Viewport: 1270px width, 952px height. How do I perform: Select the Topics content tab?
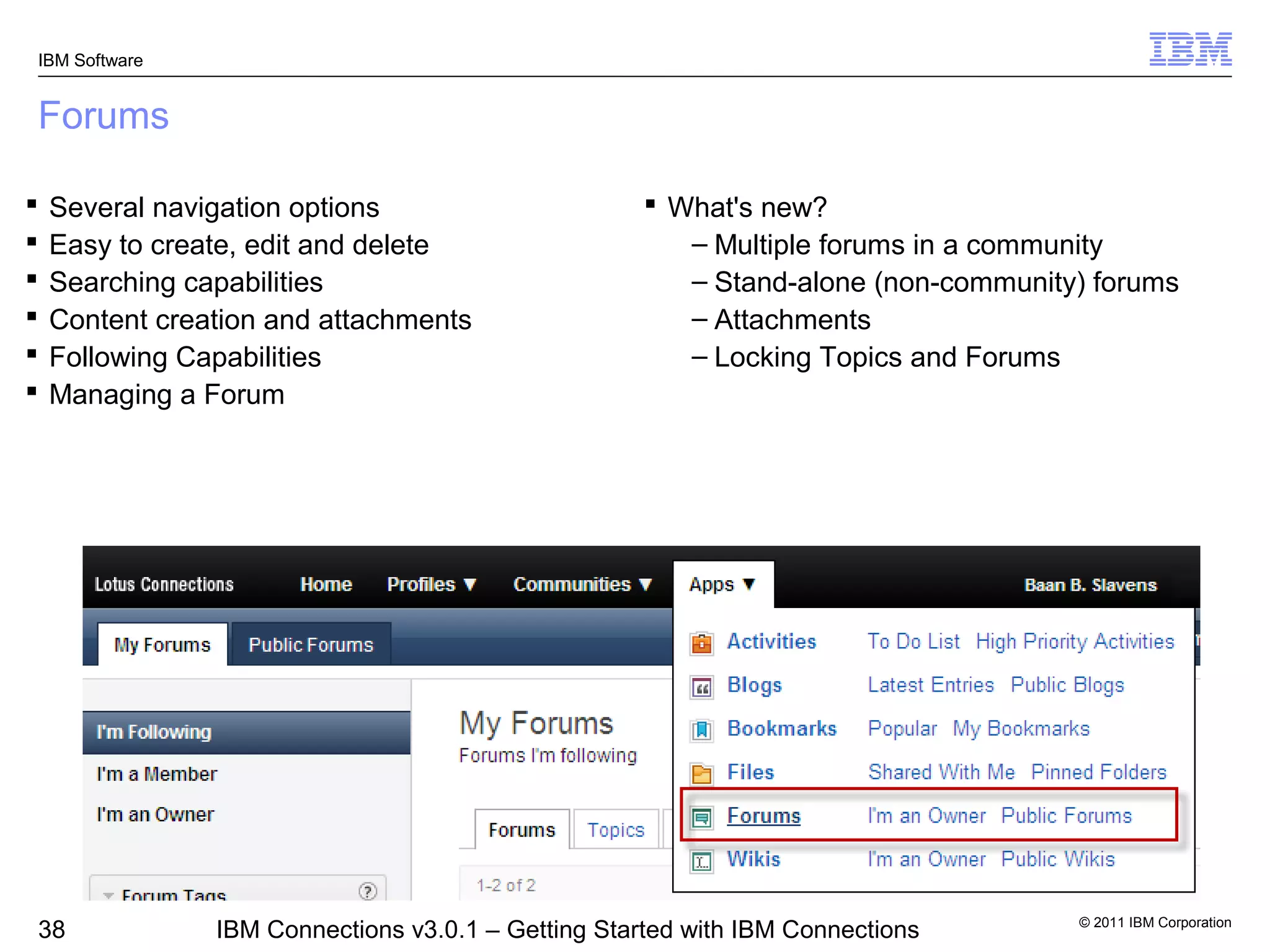pyautogui.click(x=616, y=829)
